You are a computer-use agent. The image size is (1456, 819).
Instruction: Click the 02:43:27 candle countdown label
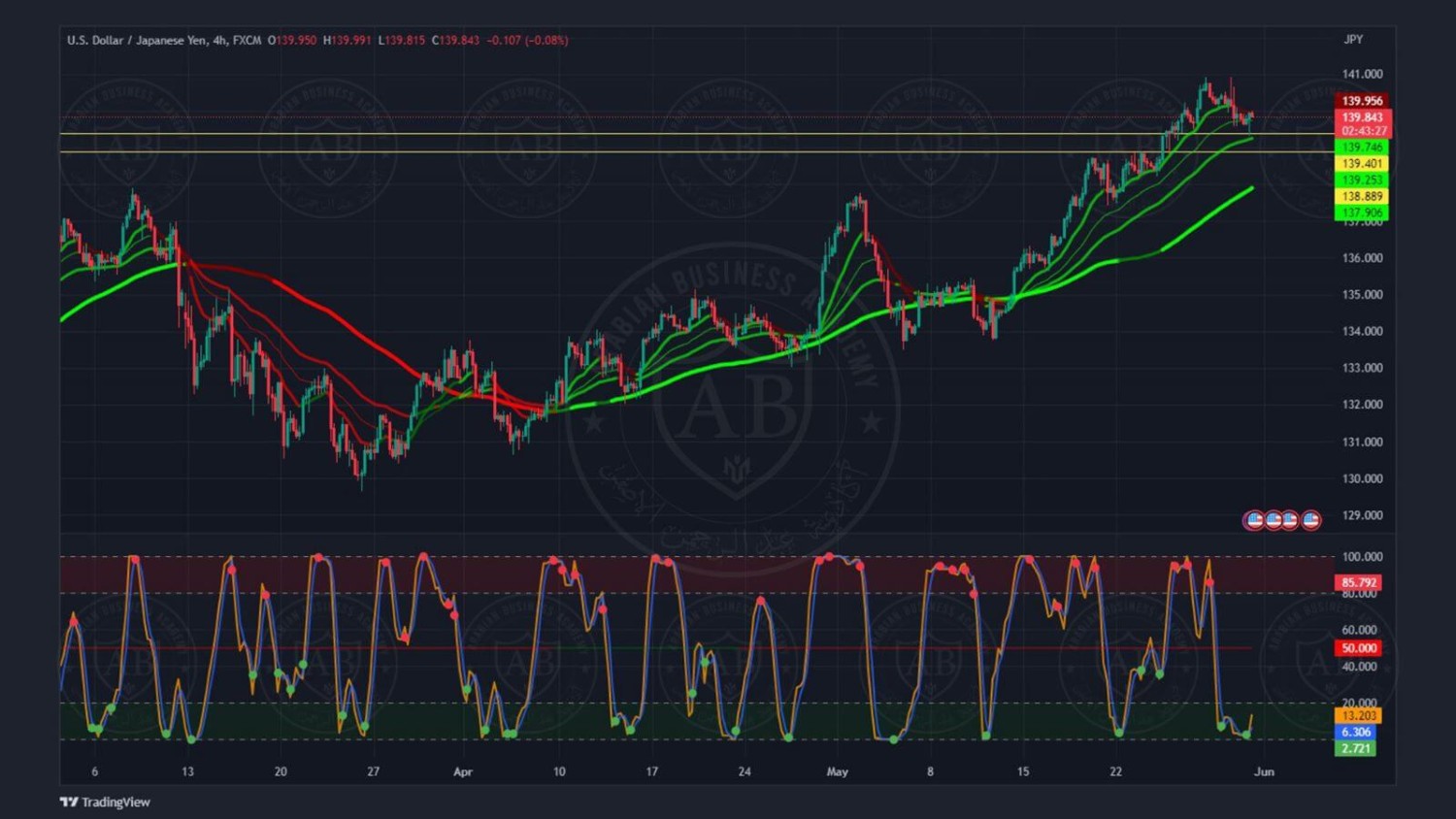click(1363, 131)
